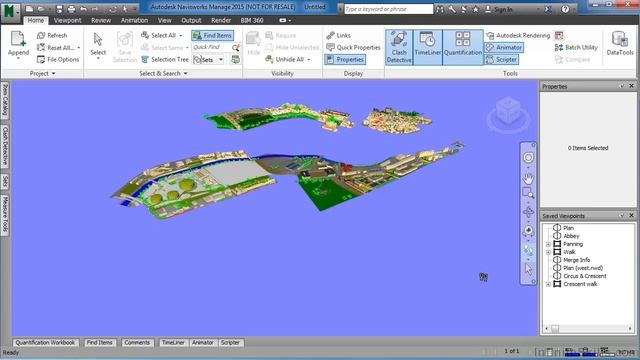The image size is (640, 360).
Task: Click the Save icon in quick access toolbar
Action: pyautogui.click(x=60, y=9)
